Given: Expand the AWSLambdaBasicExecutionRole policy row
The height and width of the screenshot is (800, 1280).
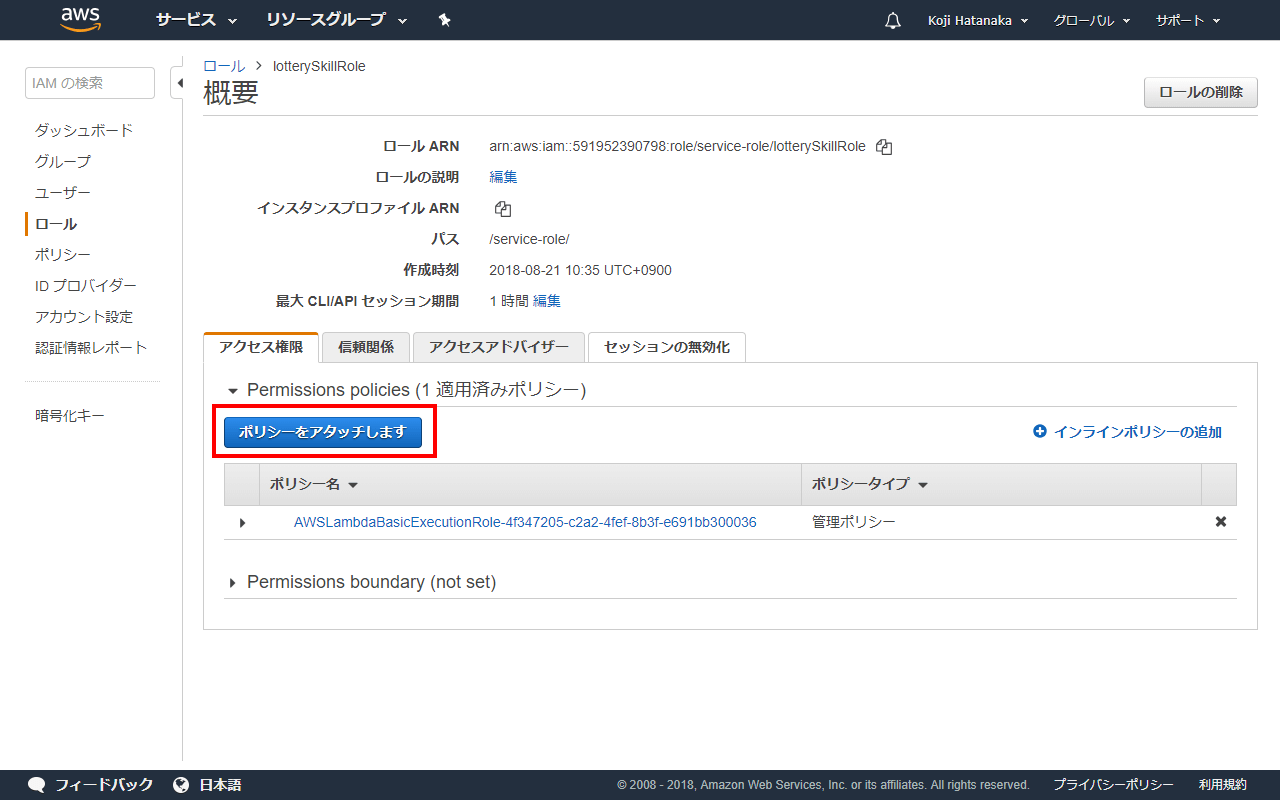Looking at the screenshot, I should tap(242, 522).
